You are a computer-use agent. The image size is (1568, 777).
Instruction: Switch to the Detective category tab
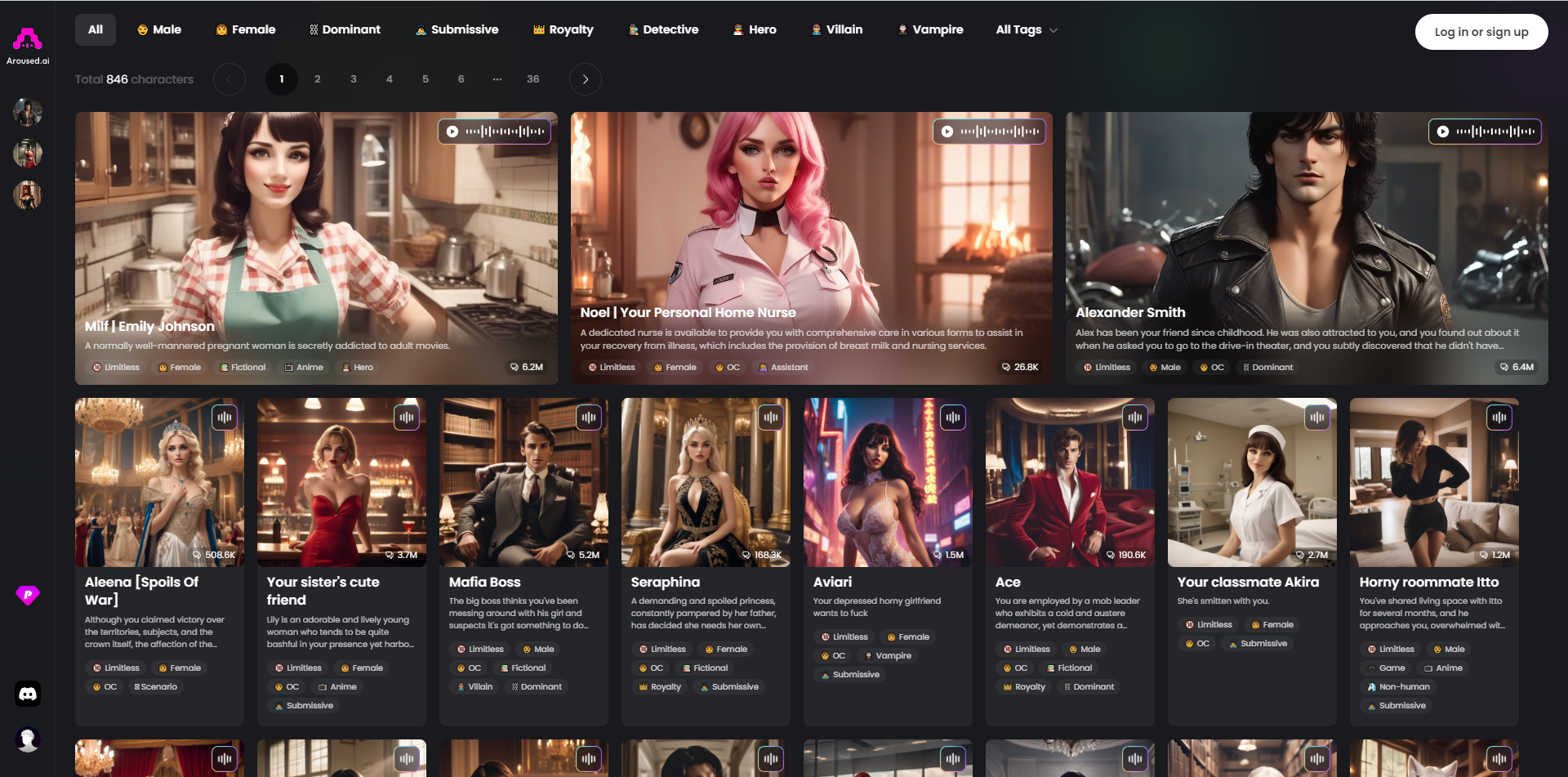coord(663,30)
